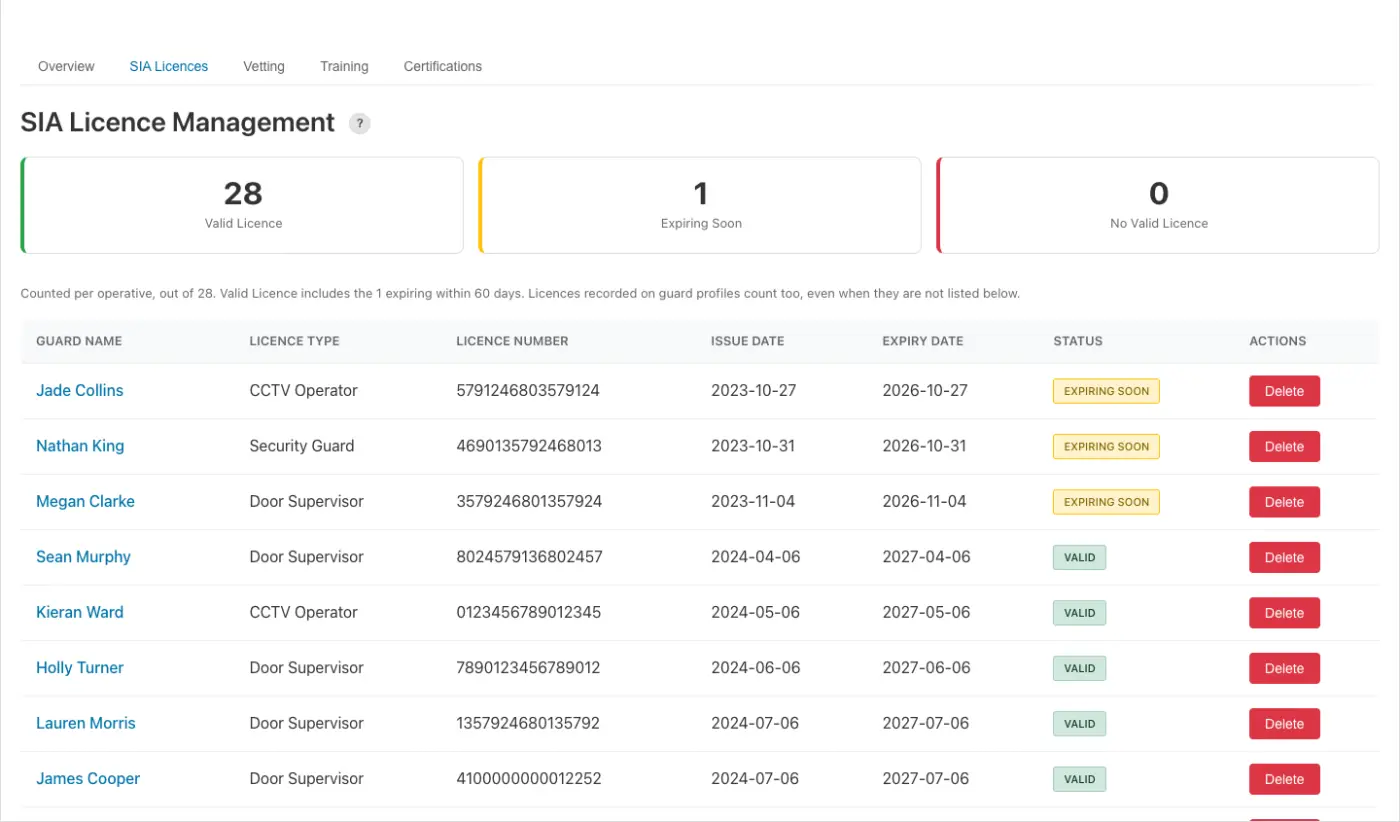The width and height of the screenshot is (1400, 822).
Task: Click the Issue Date column header
Action: point(747,341)
